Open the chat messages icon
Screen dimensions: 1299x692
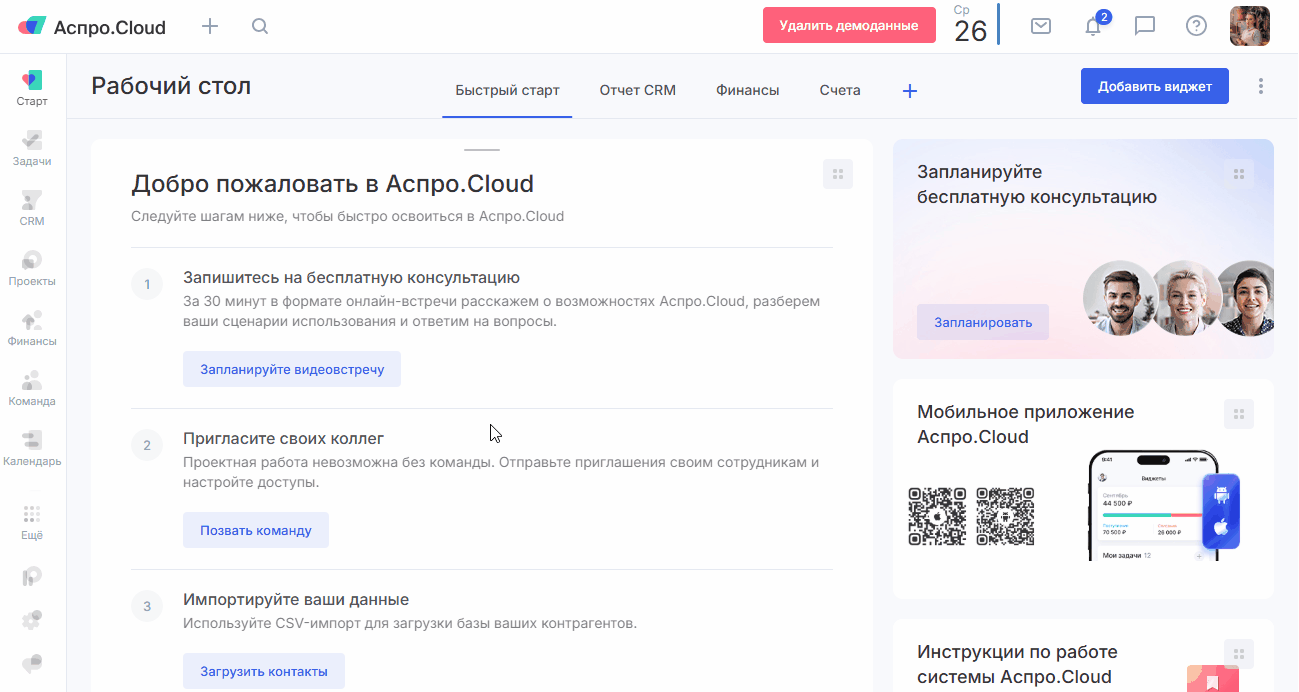point(1145,27)
